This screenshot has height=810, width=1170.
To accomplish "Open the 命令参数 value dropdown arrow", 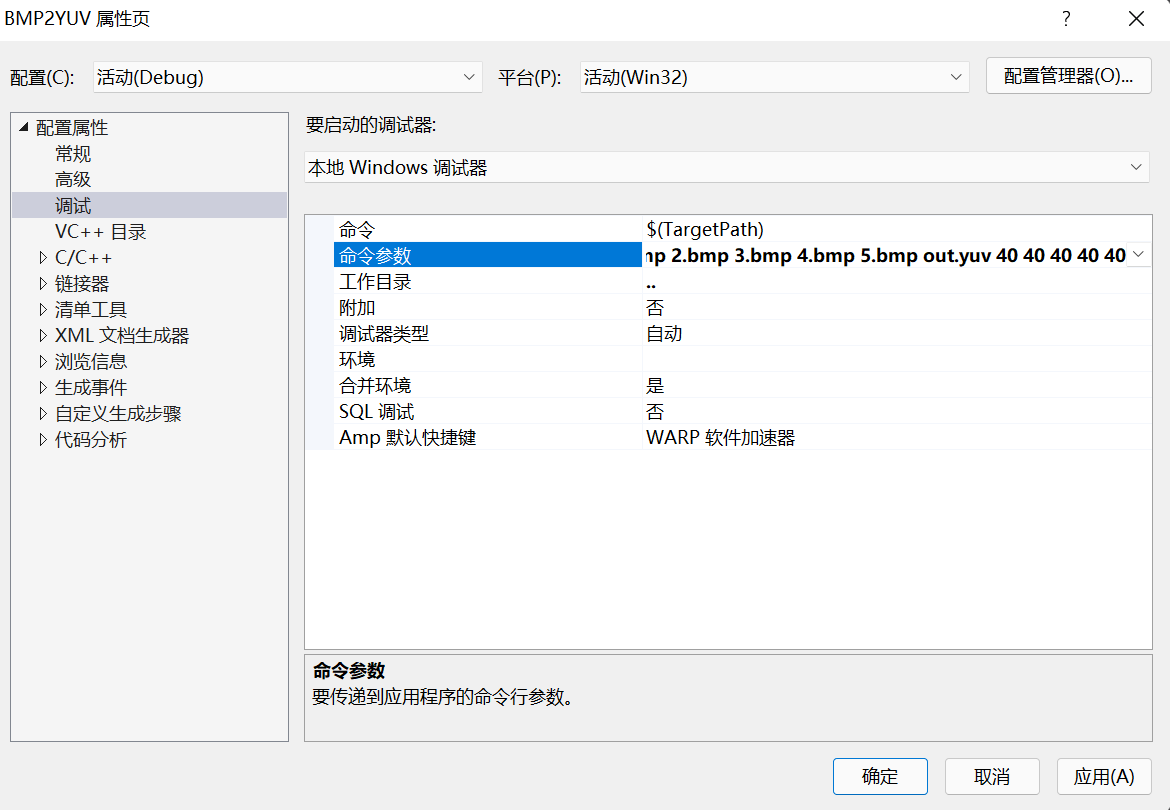I will (x=1137, y=255).
